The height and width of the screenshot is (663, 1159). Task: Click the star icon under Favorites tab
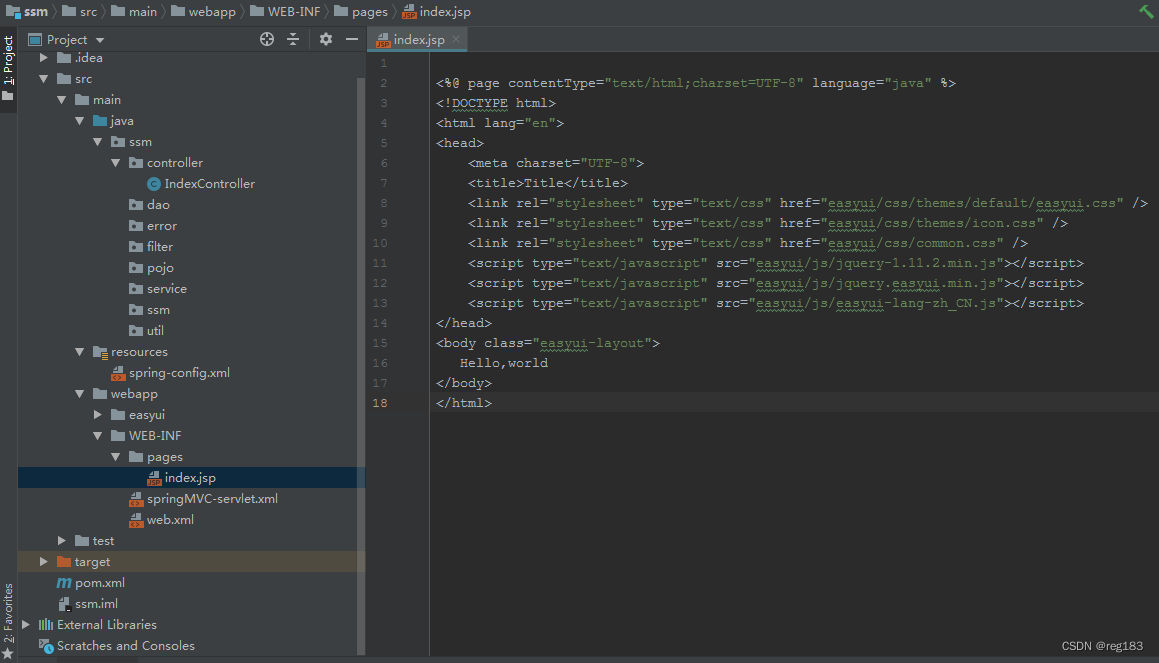pyautogui.click(x=8, y=654)
